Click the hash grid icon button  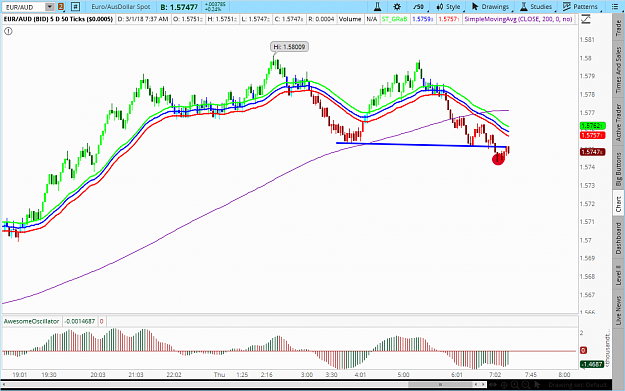75,7
